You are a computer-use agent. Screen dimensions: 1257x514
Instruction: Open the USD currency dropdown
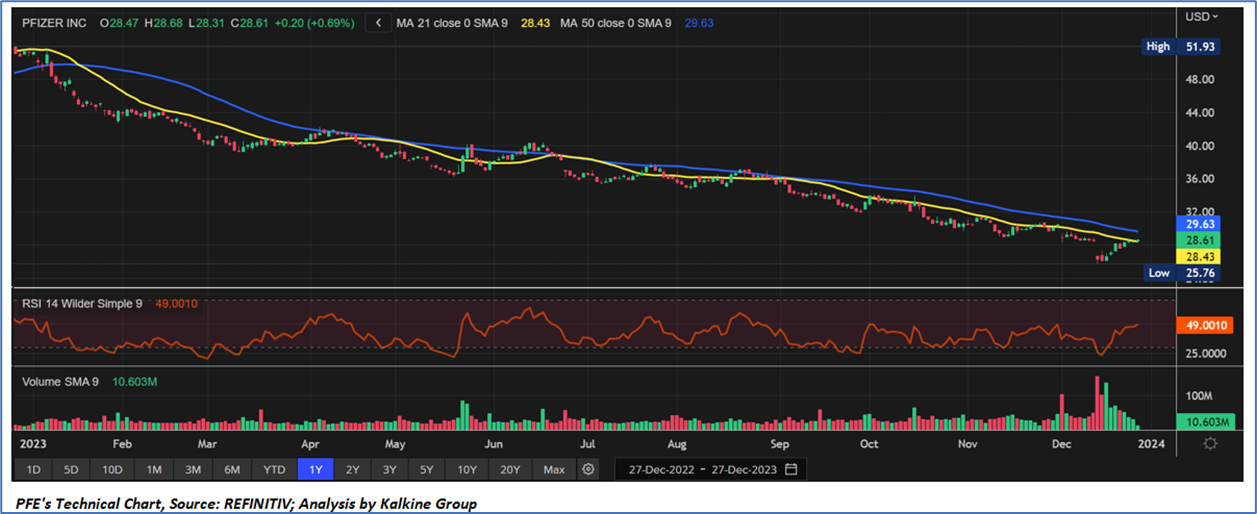1201,17
